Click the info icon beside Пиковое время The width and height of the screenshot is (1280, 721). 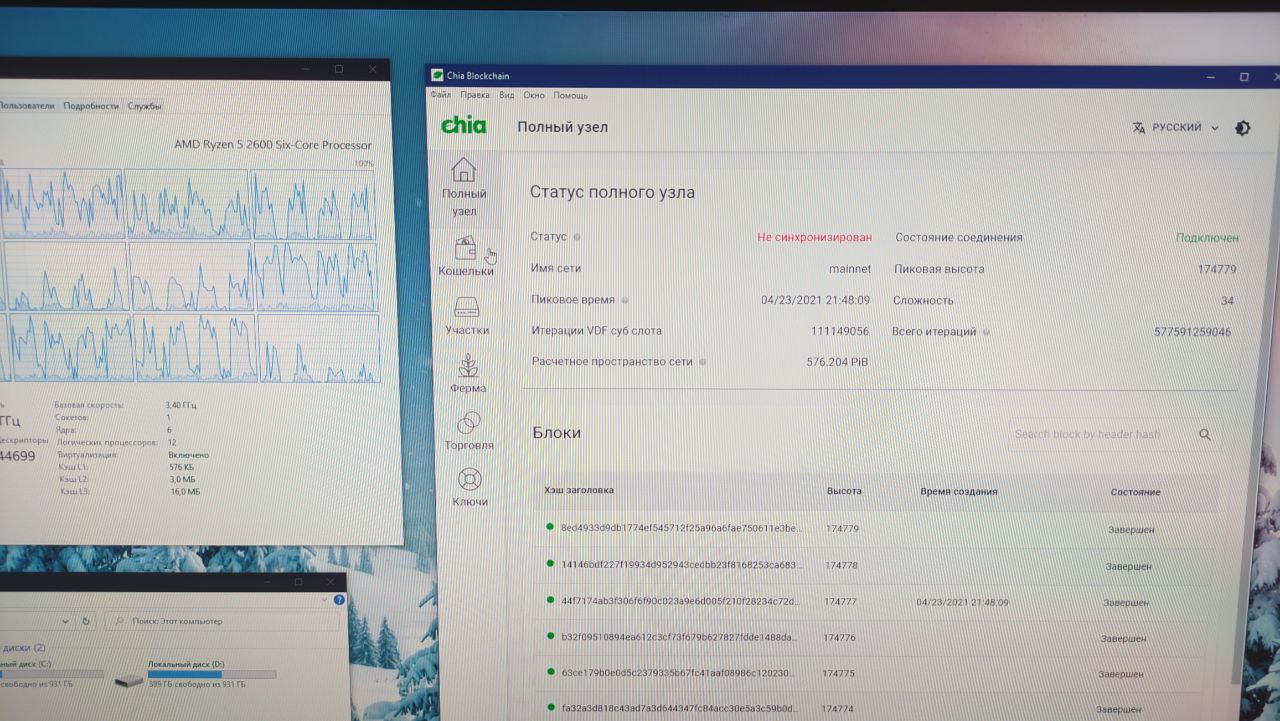tap(625, 300)
